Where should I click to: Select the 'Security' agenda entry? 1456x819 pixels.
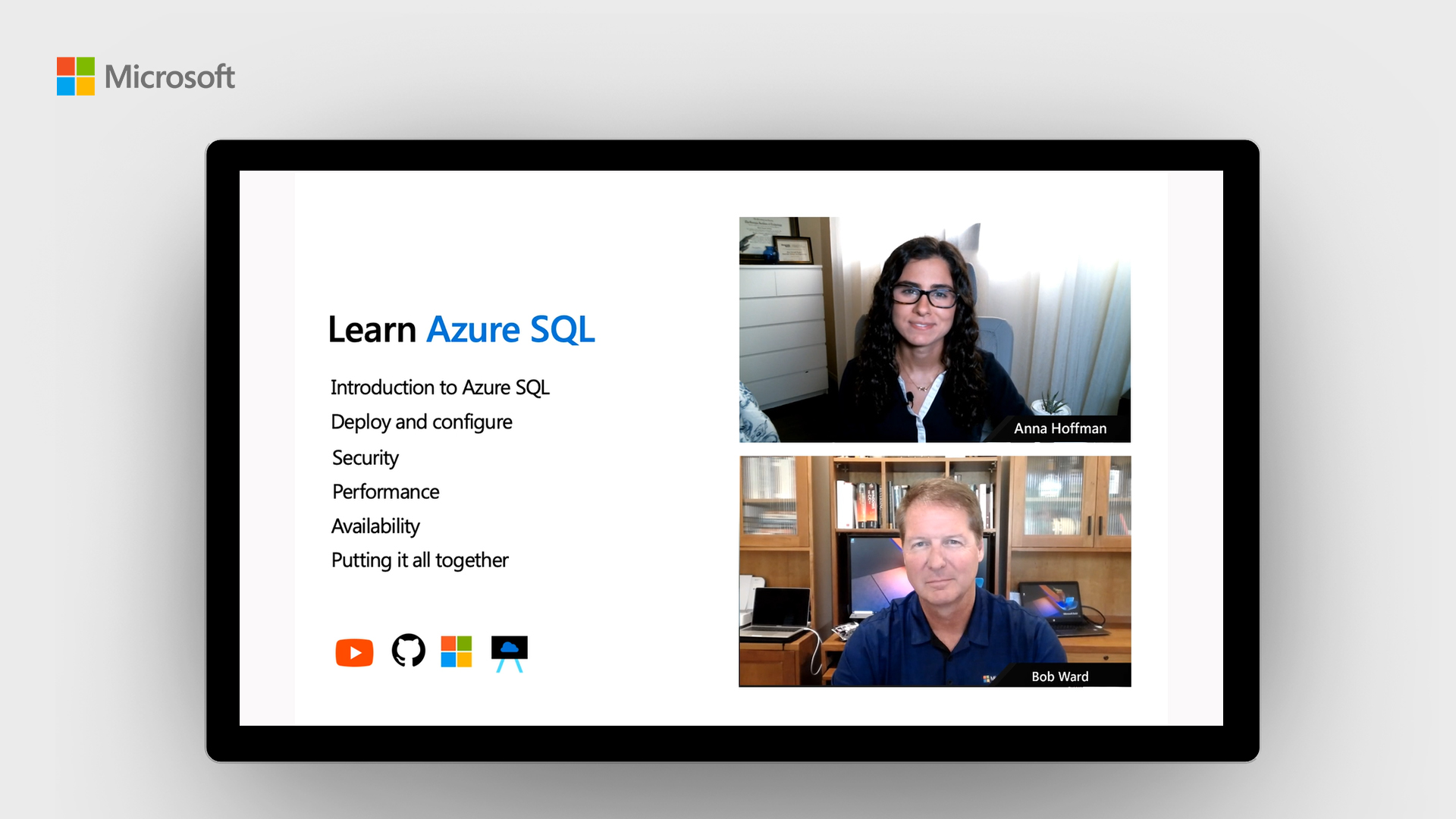365,457
